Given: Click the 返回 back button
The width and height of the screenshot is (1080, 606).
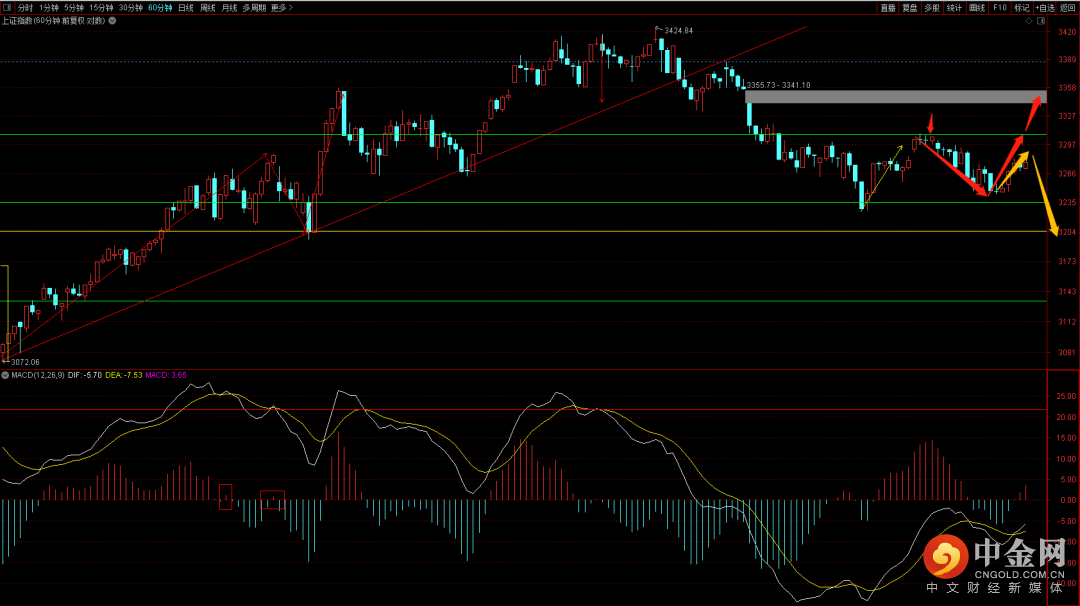Looking at the screenshot, I should click(1068, 7).
